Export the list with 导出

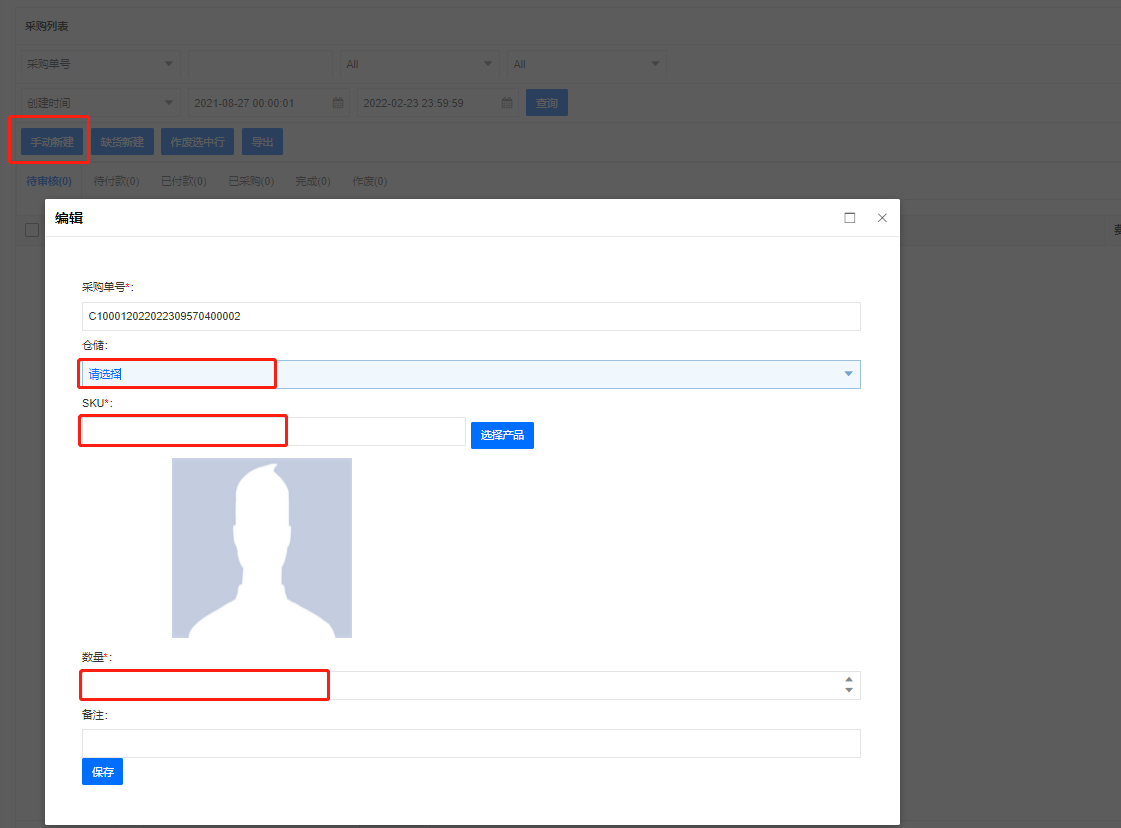(262, 142)
